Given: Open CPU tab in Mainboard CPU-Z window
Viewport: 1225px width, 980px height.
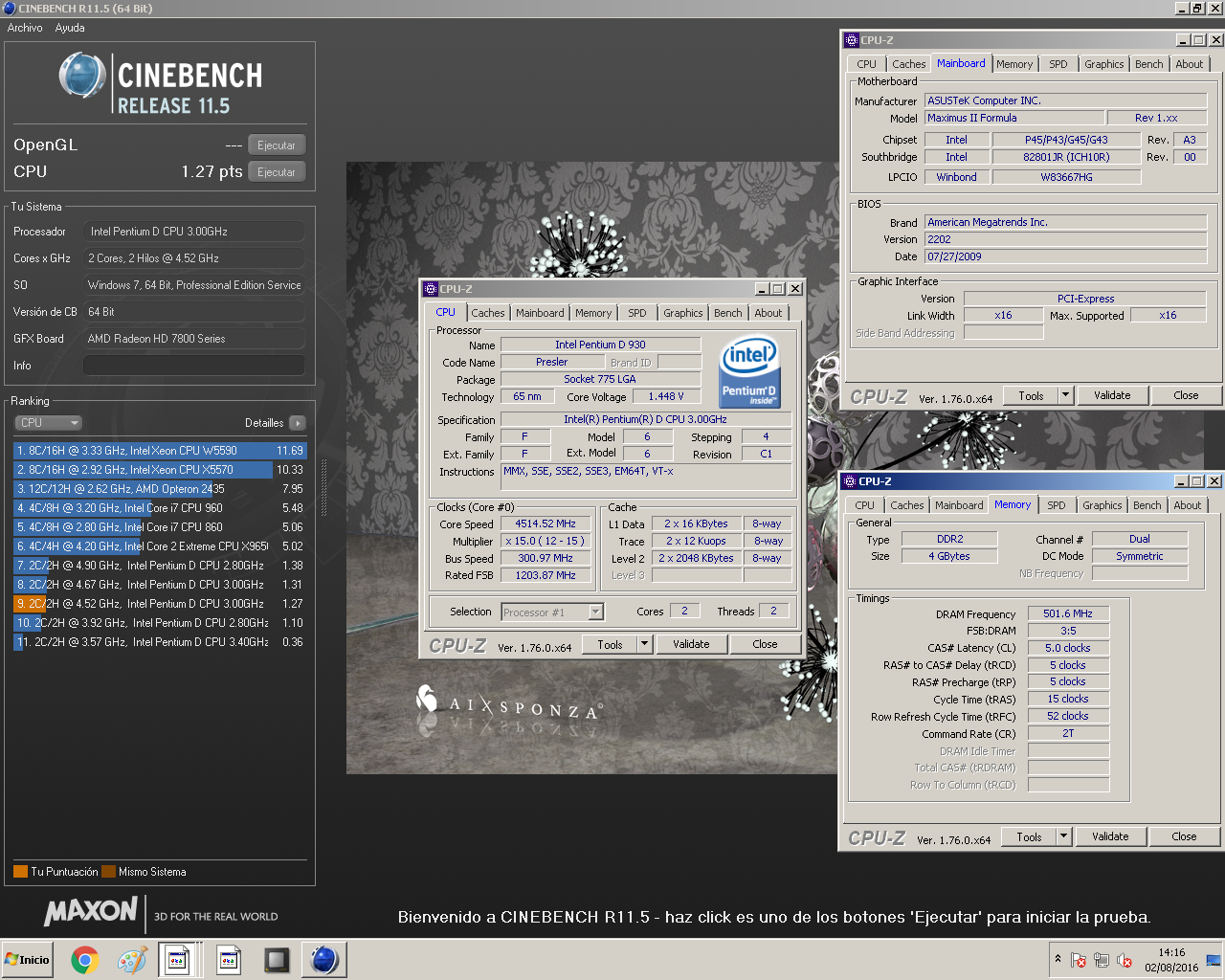Looking at the screenshot, I should (x=867, y=64).
